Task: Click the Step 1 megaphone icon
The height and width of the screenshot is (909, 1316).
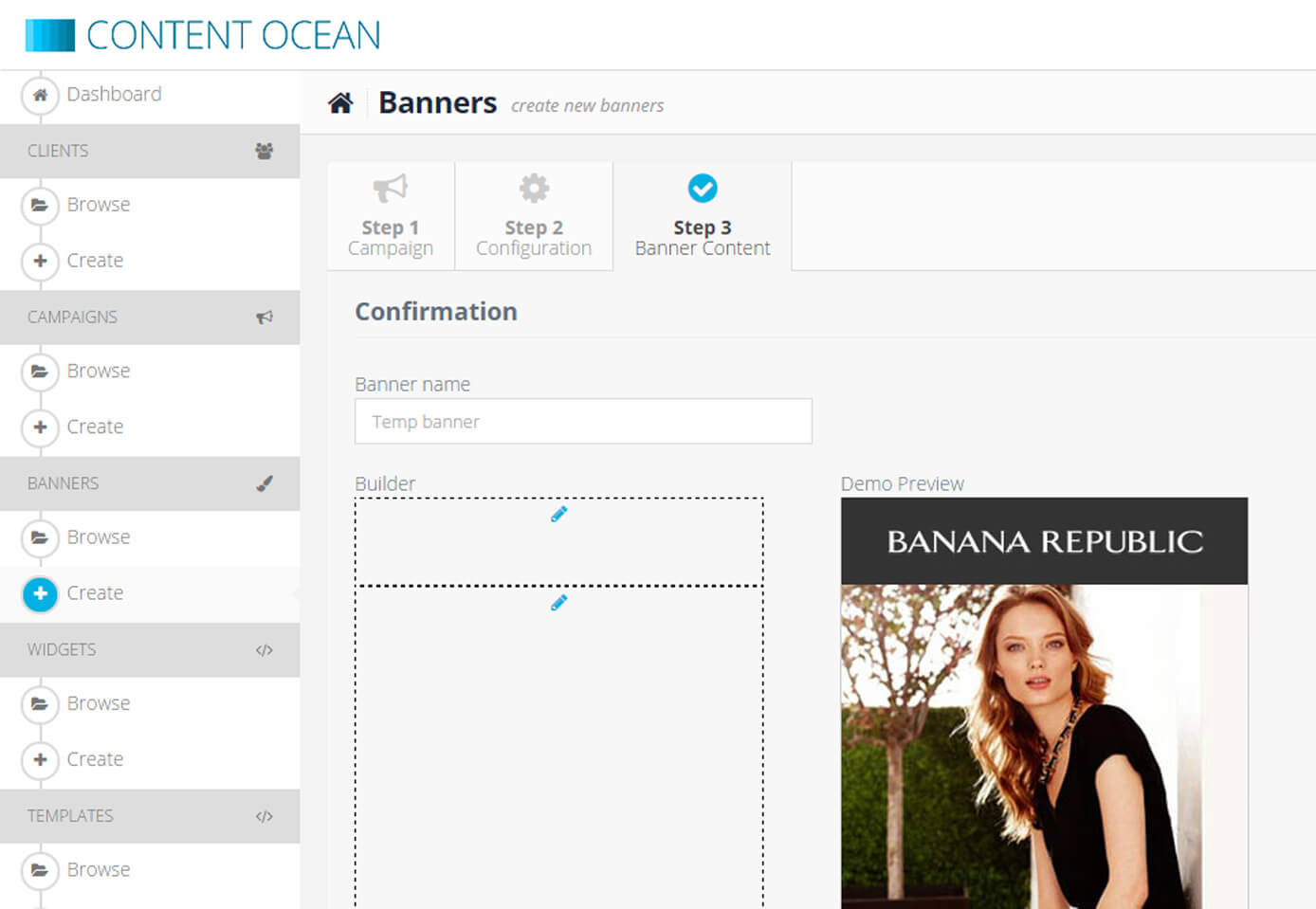Action: point(390,188)
